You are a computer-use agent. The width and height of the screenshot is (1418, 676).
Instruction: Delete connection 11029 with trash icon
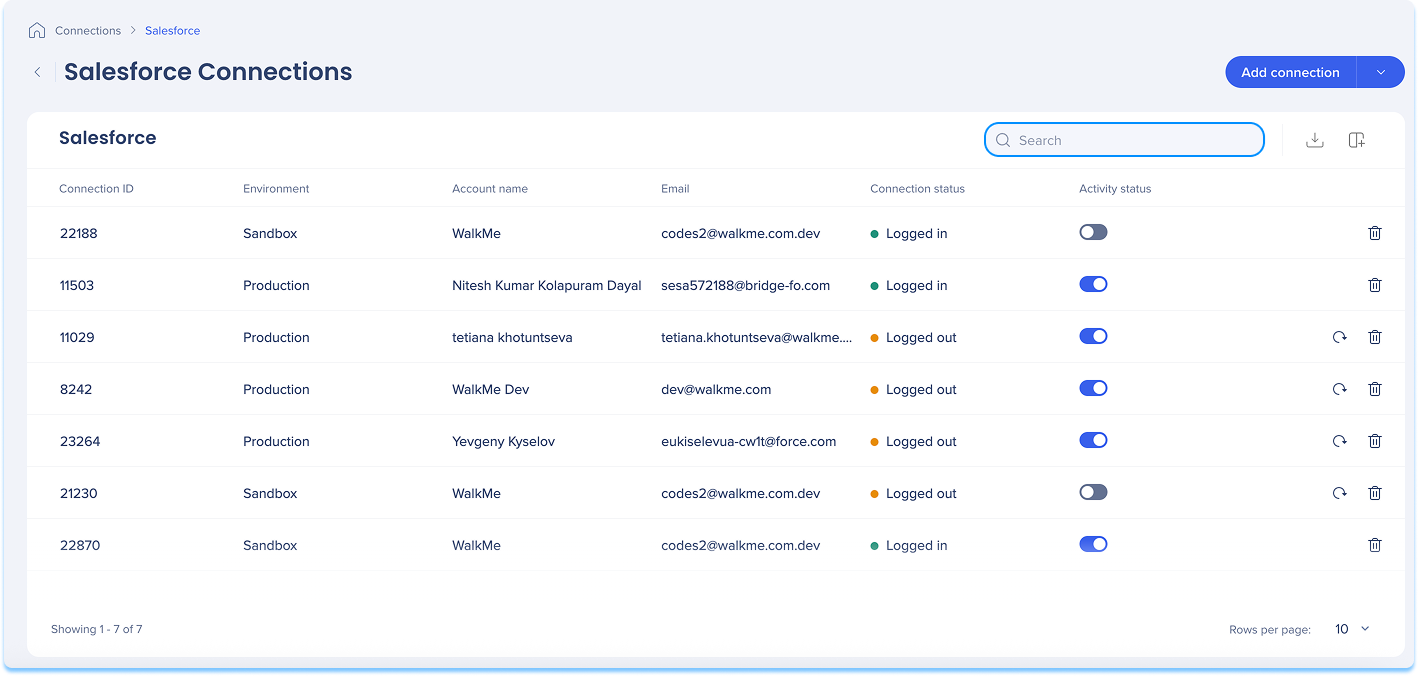[x=1375, y=337]
